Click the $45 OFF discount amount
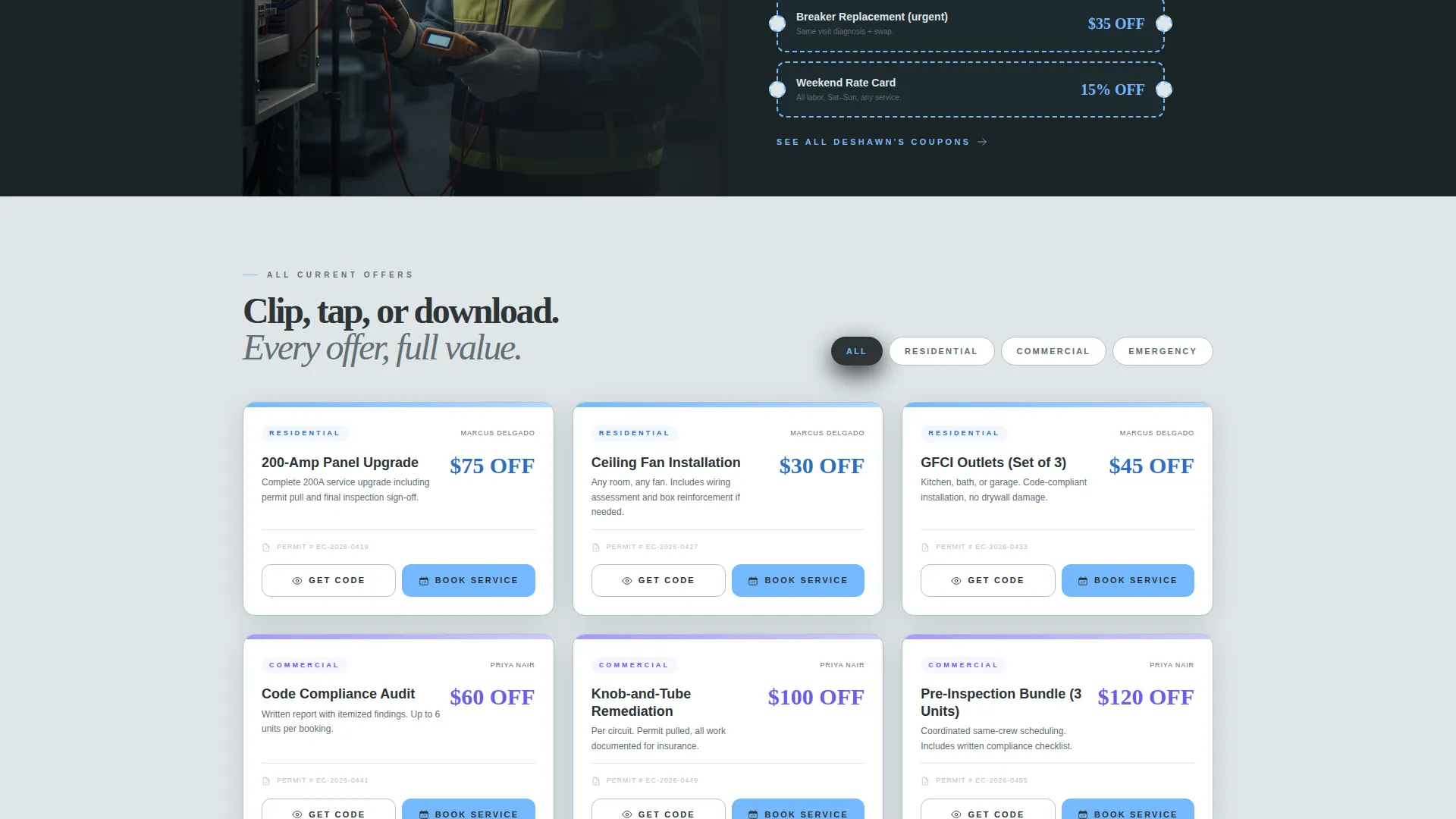 click(x=1151, y=466)
